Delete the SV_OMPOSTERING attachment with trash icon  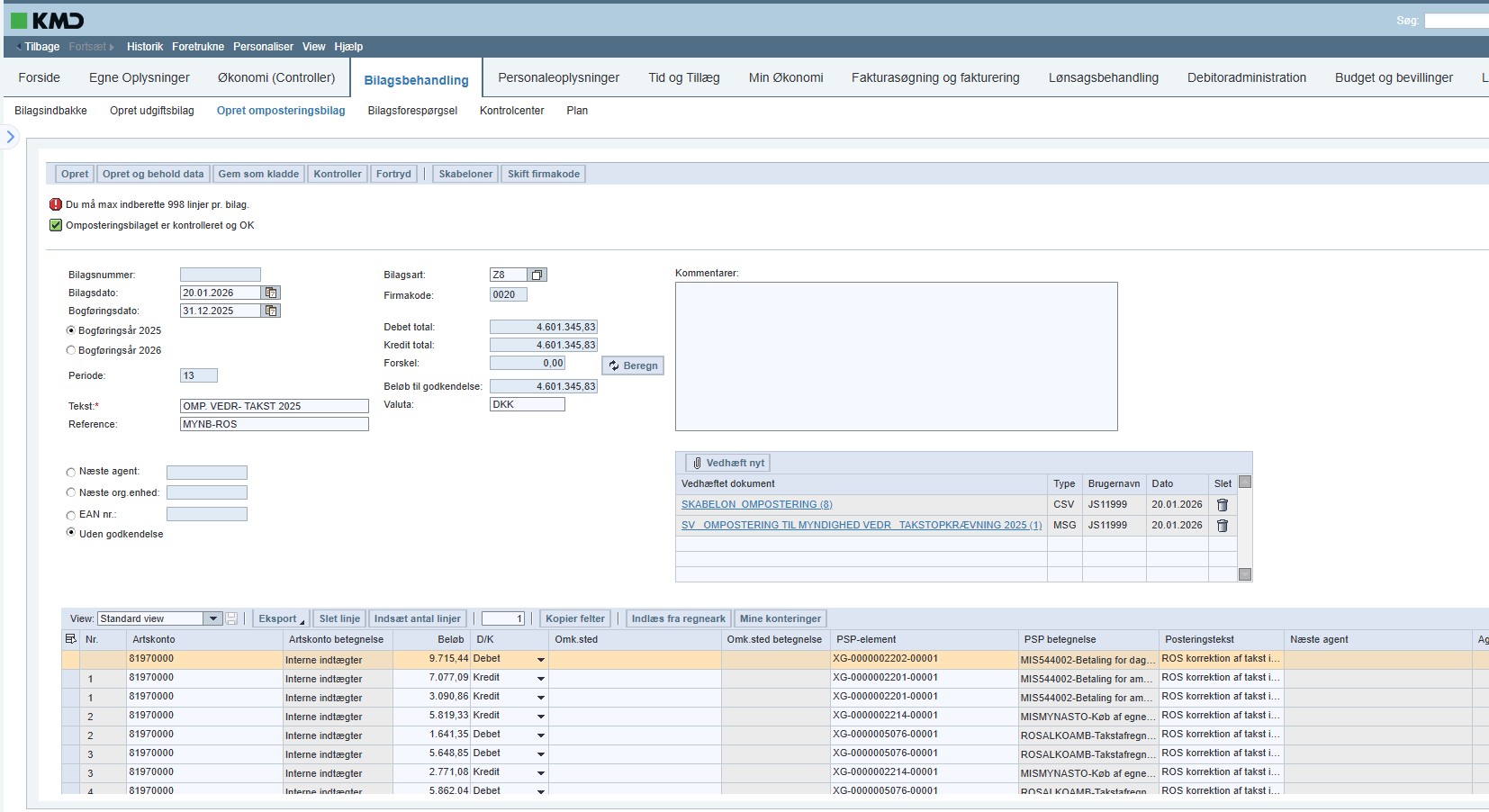1223,526
